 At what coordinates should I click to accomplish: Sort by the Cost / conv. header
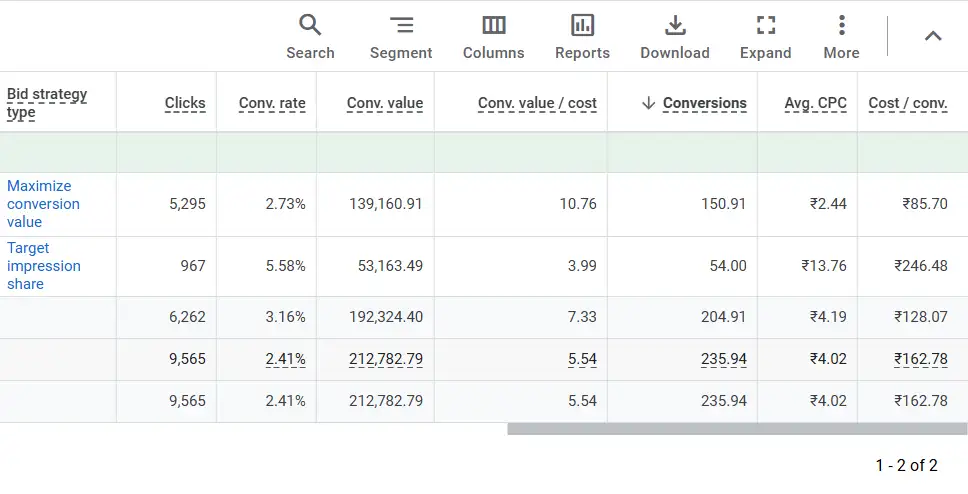908,103
